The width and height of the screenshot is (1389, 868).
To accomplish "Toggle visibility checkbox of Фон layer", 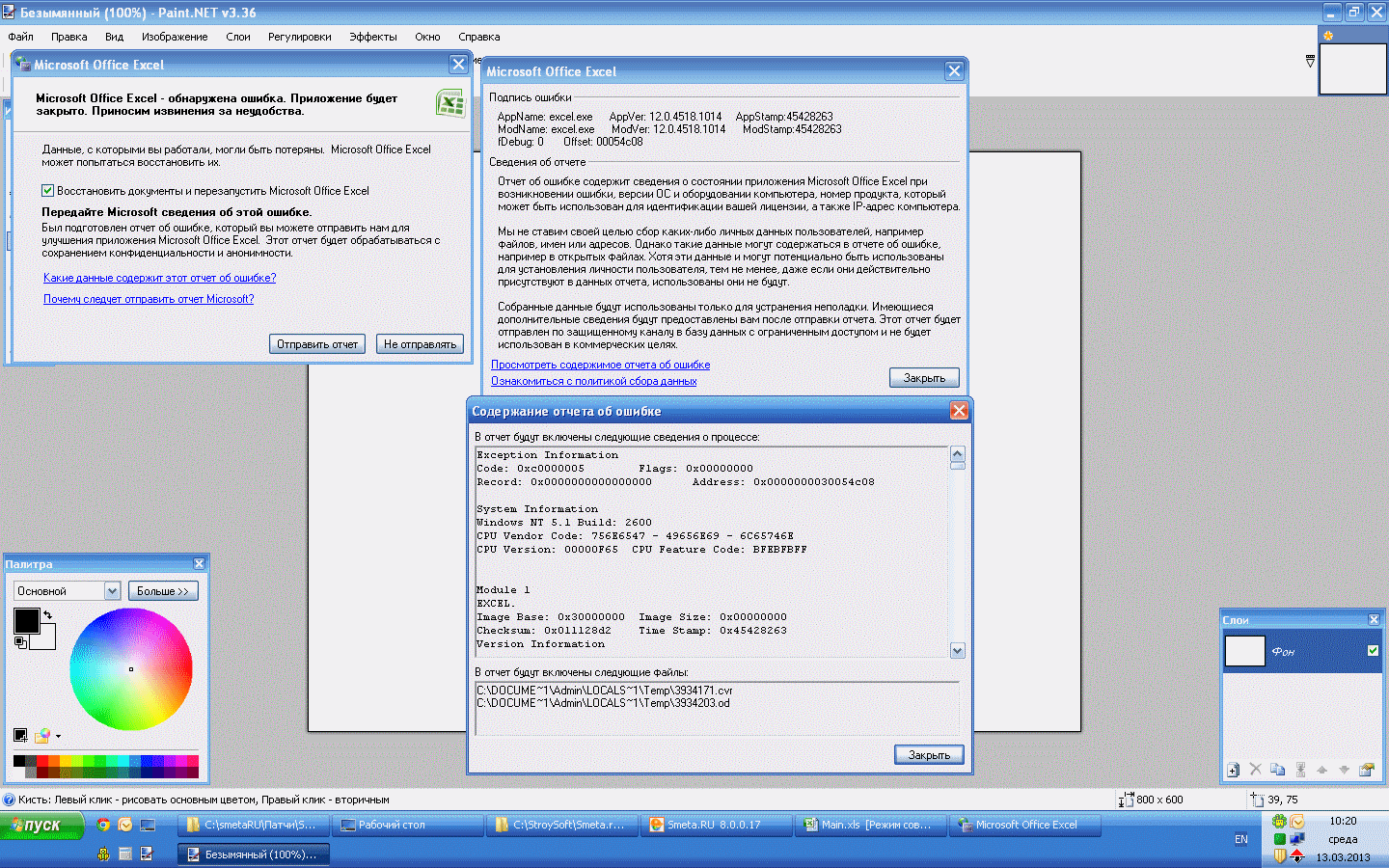I will coord(1373,651).
